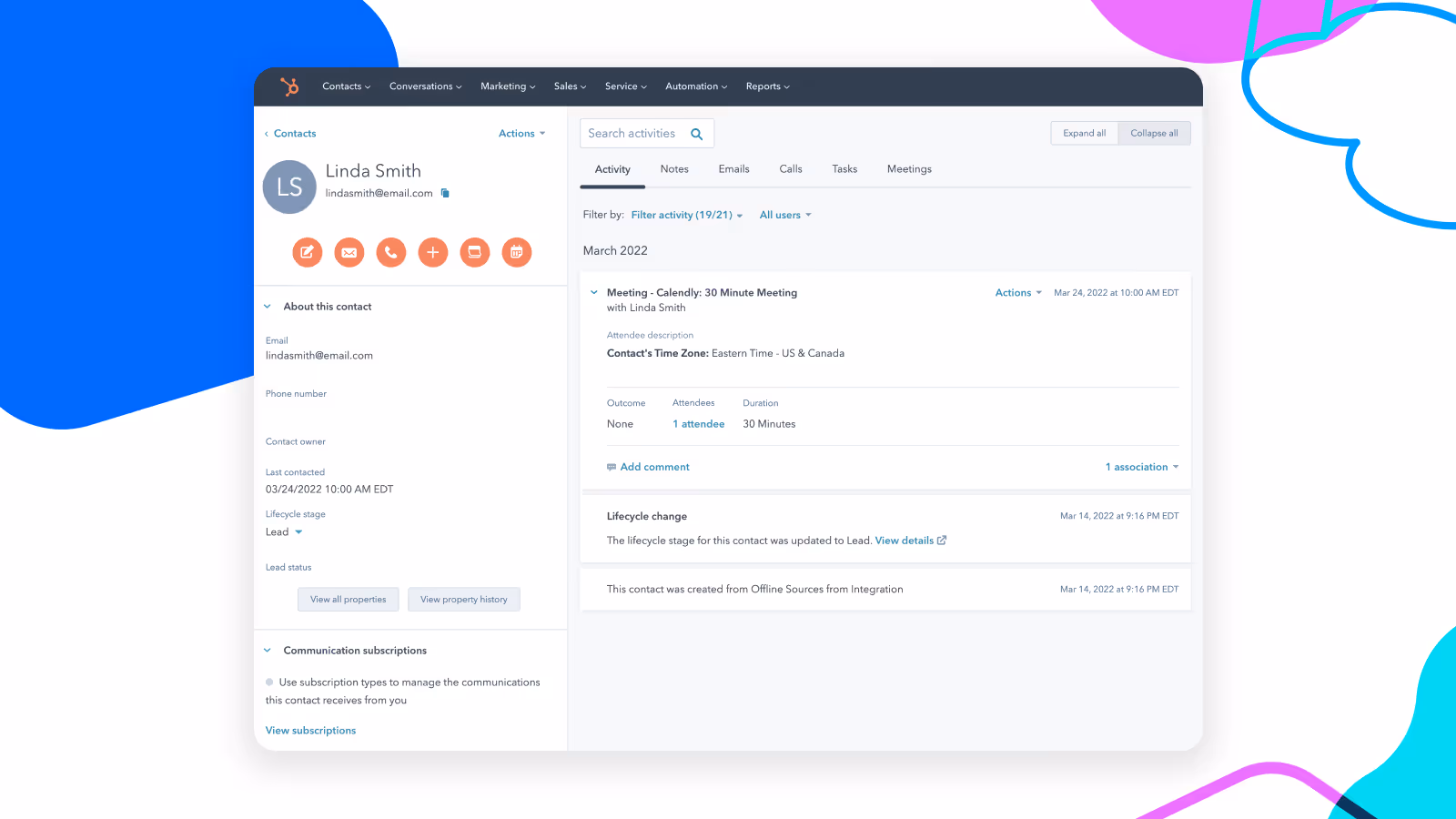Open the 1 attendee link

pyautogui.click(x=699, y=424)
